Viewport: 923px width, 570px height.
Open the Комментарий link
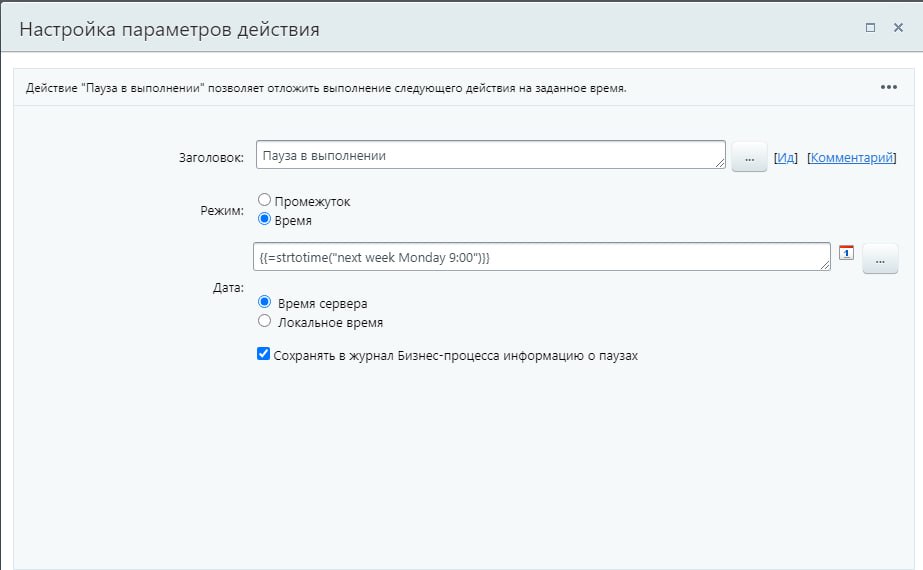coord(852,157)
